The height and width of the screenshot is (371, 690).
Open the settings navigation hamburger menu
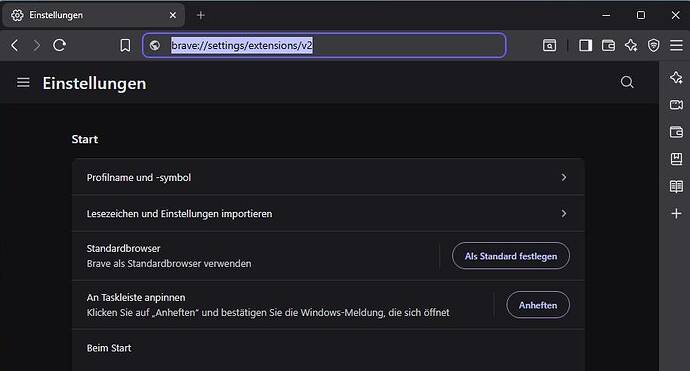point(23,82)
